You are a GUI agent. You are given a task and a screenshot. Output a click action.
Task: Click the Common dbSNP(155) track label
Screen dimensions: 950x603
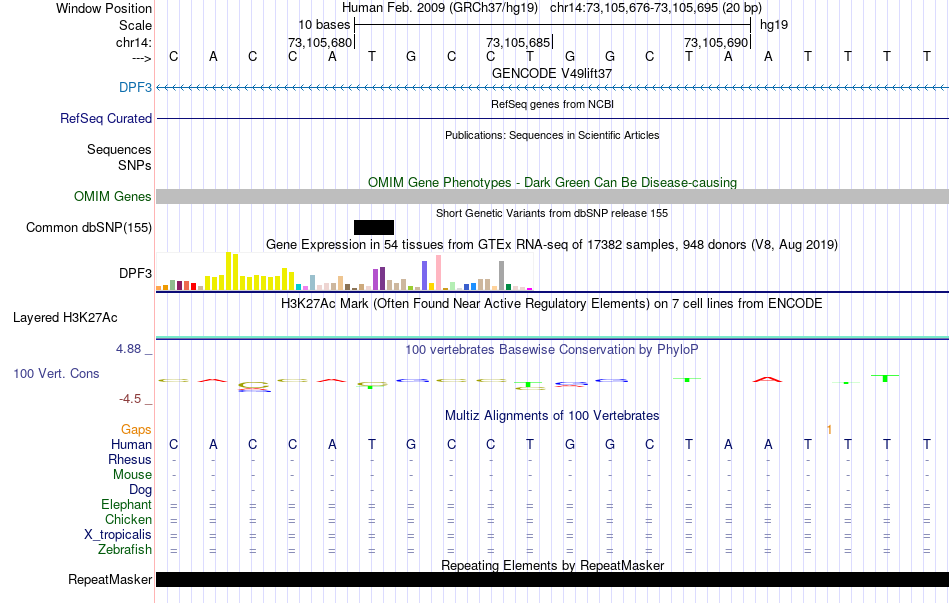(x=89, y=227)
